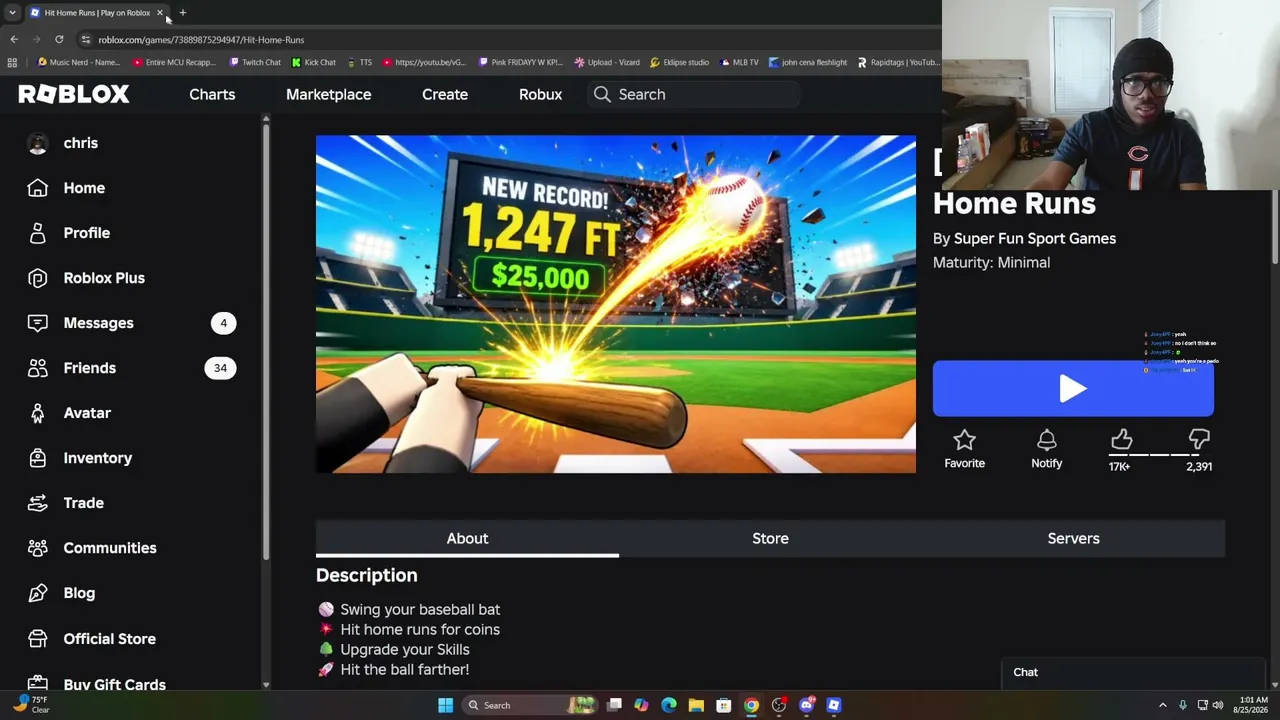Click the Inventory bag icon
1280x720 pixels.
(x=37, y=458)
